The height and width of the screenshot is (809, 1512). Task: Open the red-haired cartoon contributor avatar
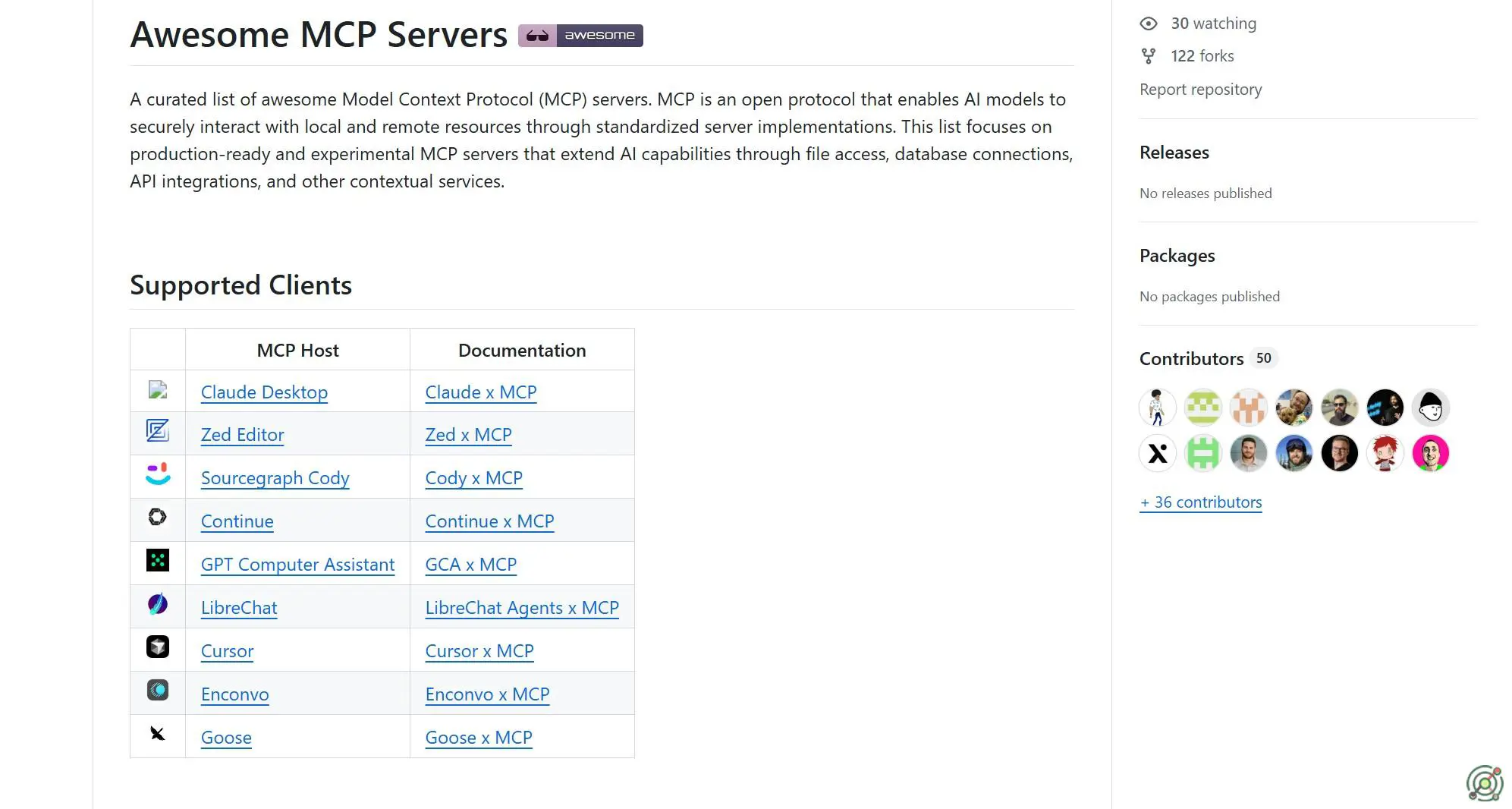pos(1385,453)
